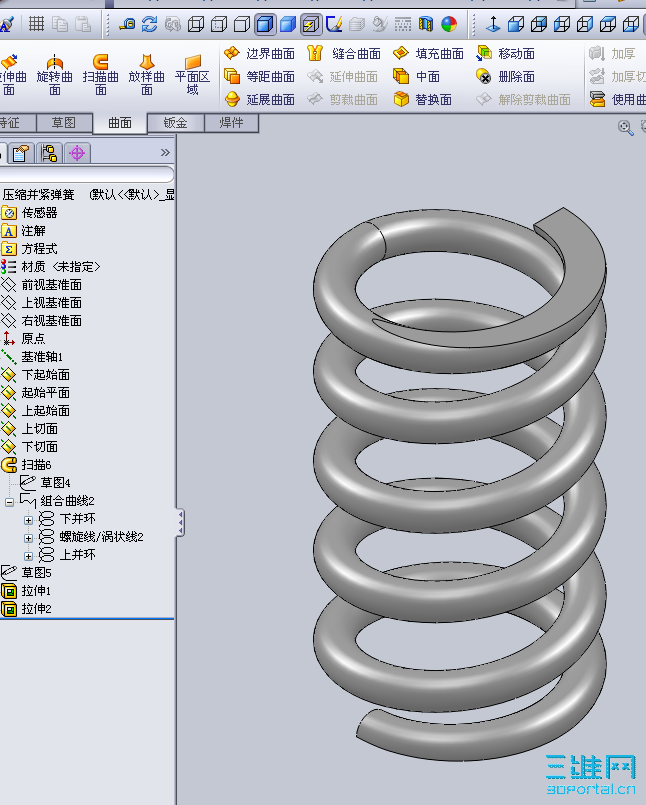The image size is (646, 805).
Task: Click the Edit Appearance color ball icon
Action: 449,24
